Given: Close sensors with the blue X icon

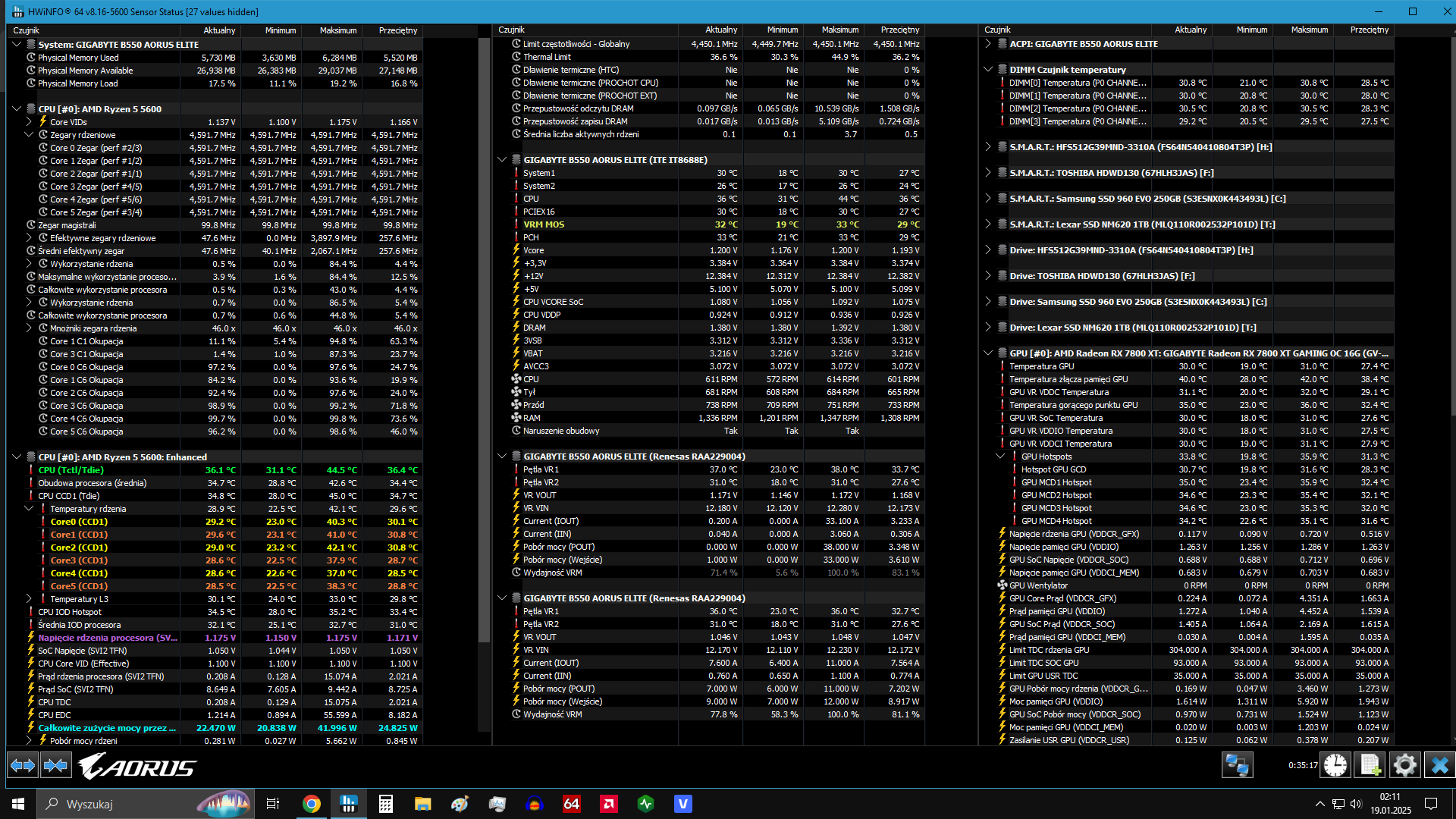Looking at the screenshot, I should [x=1439, y=765].
